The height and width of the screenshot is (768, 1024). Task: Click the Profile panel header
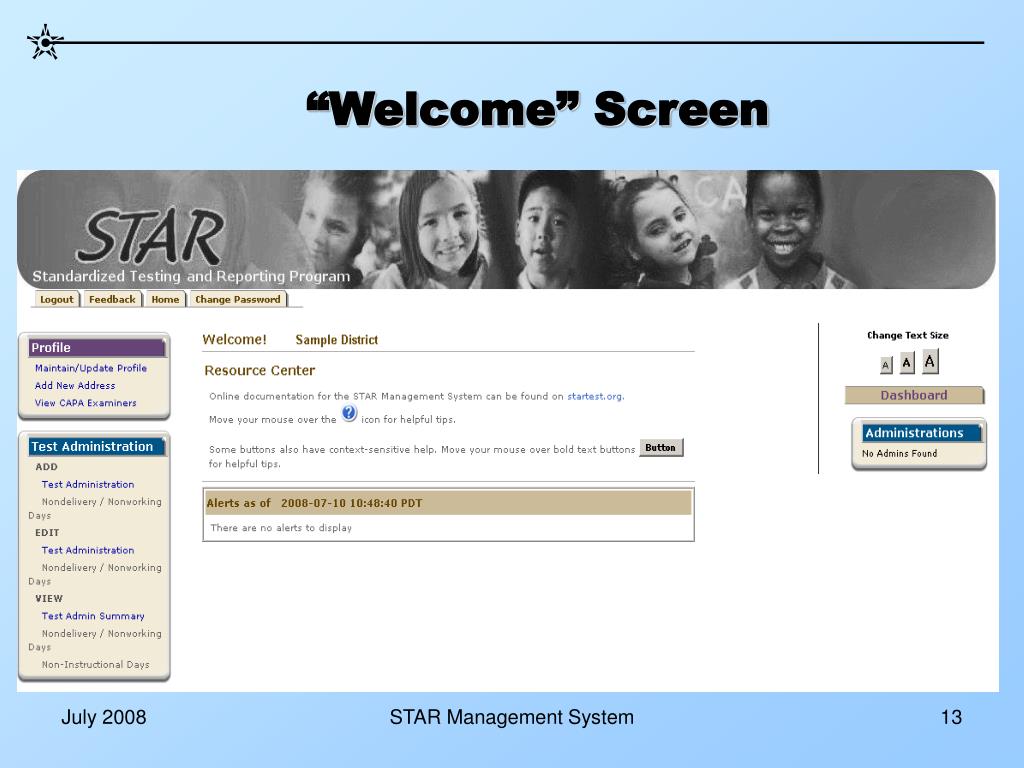(97, 348)
